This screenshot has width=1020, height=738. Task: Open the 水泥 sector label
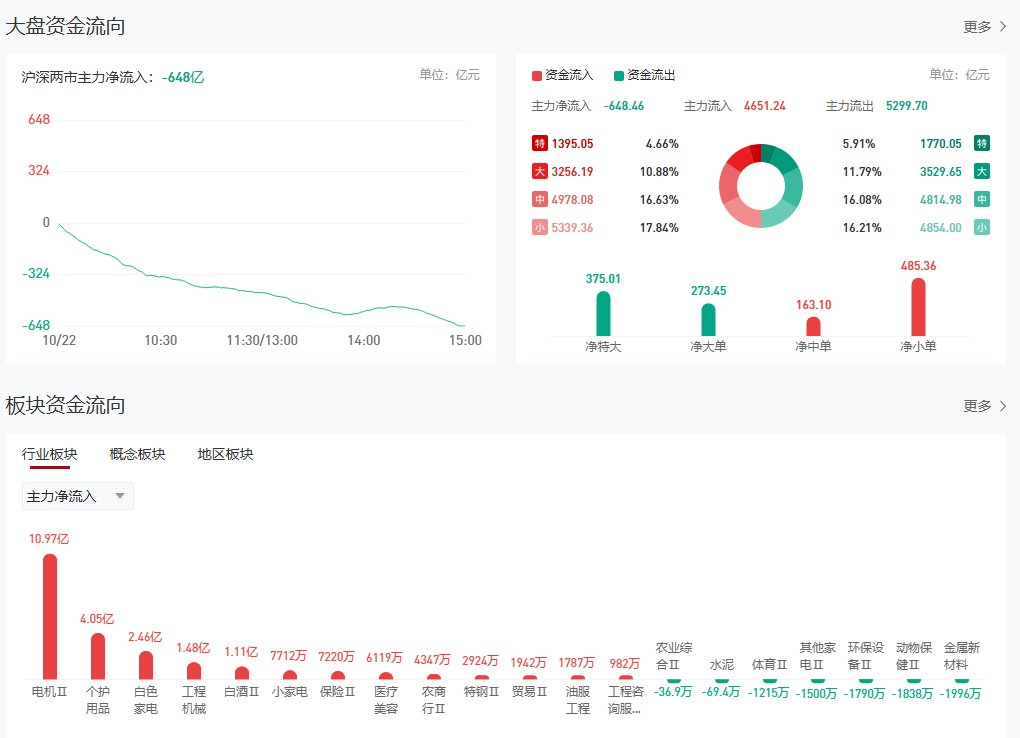point(721,664)
